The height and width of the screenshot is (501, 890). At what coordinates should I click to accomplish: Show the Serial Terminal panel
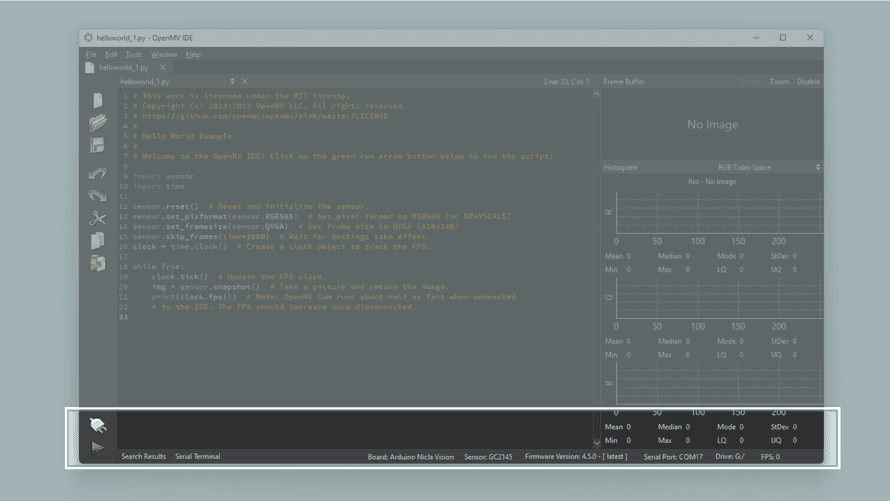click(197, 456)
